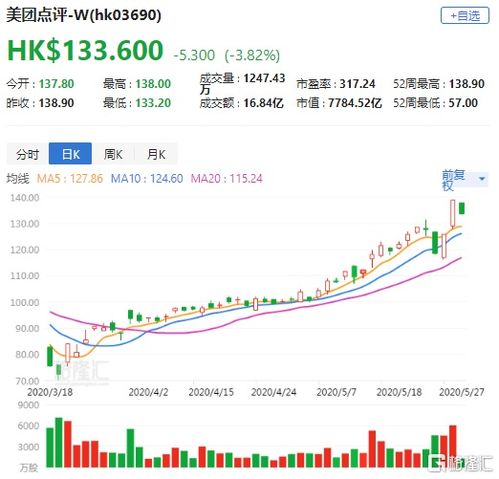Viewport: 499px width, 479px height.
Task: Click the 2020/5/27 date axis label
Action: (462, 392)
